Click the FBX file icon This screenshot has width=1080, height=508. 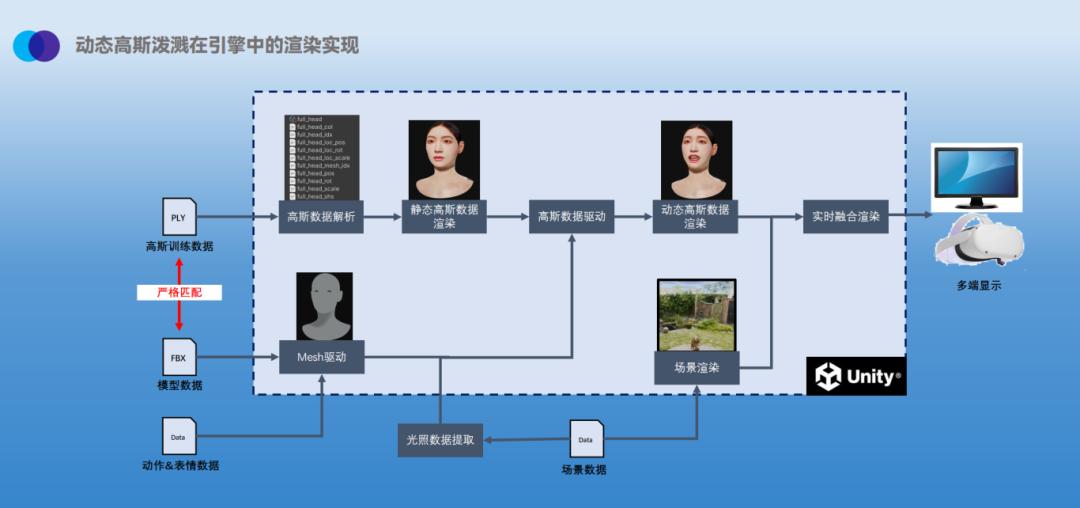pos(179,357)
